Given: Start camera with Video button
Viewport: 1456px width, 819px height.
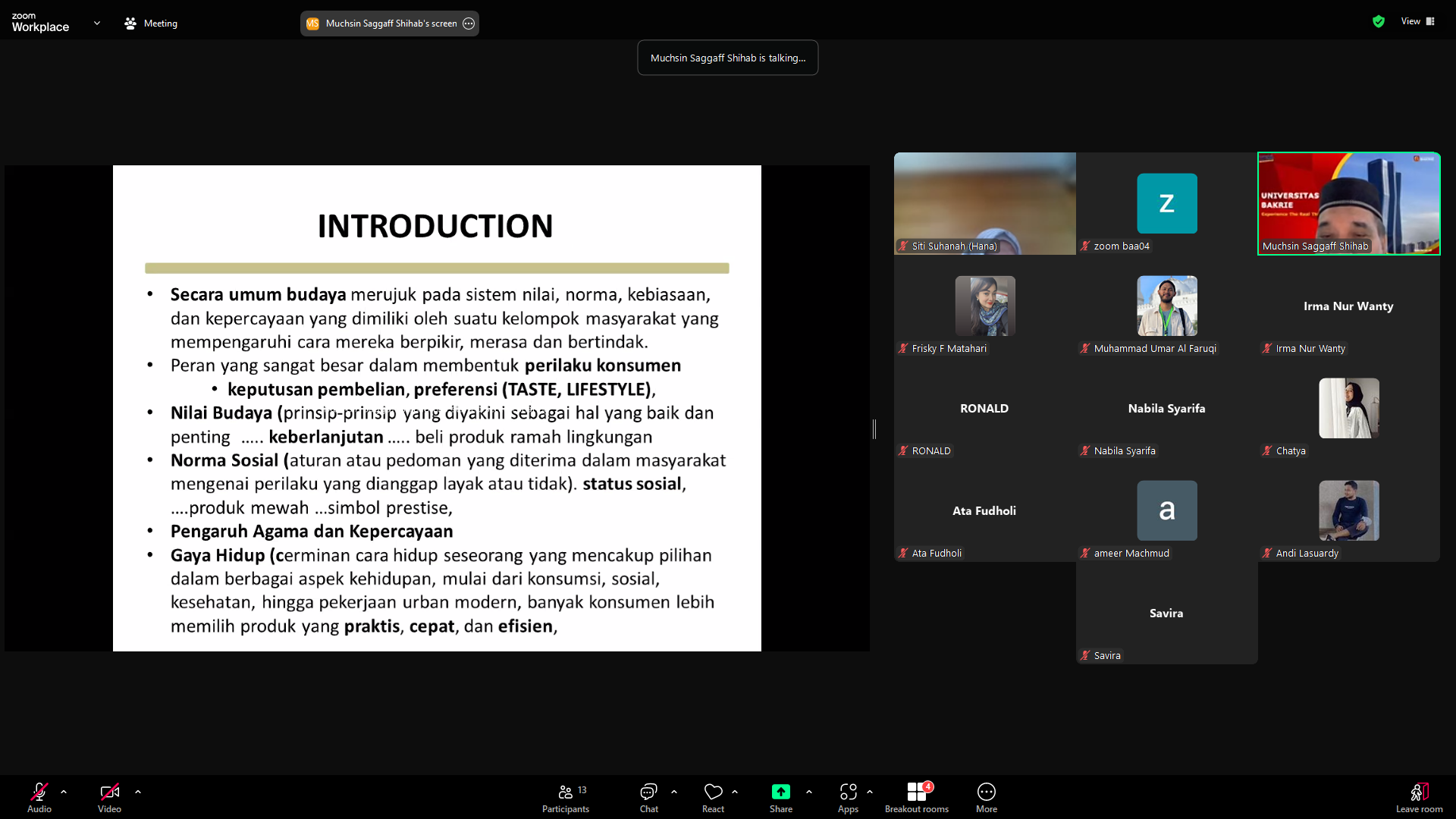Looking at the screenshot, I should pyautogui.click(x=109, y=797).
